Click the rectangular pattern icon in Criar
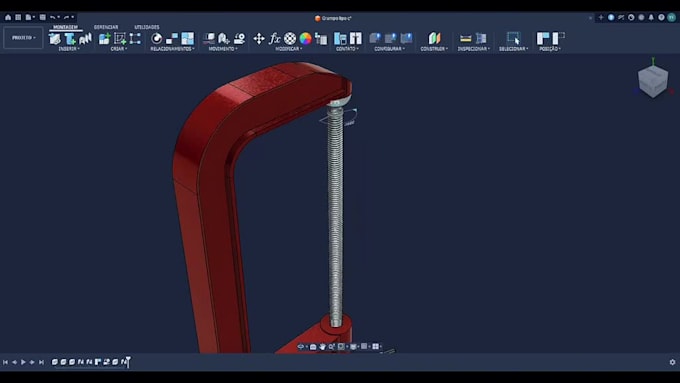This screenshot has width=680, height=383. coord(135,39)
